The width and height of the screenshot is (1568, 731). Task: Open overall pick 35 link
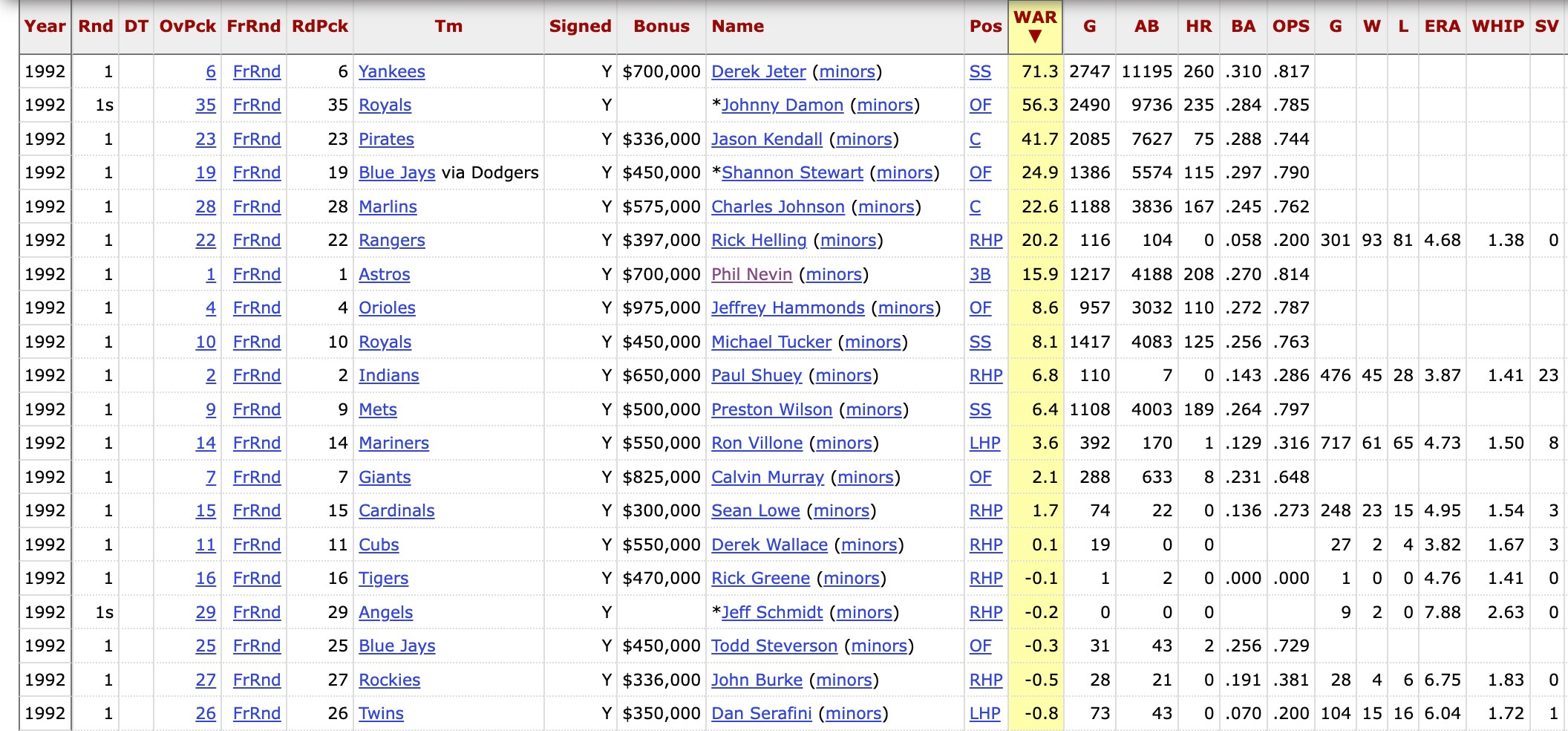[x=206, y=105]
